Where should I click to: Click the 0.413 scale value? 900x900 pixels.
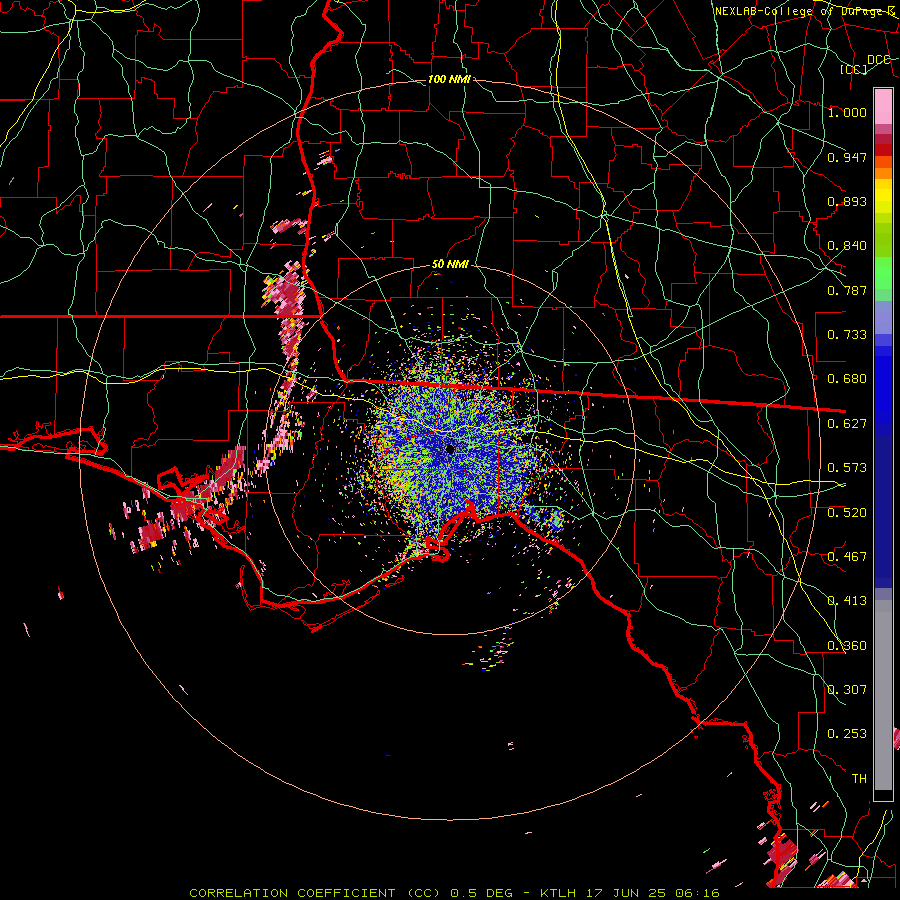(x=847, y=601)
